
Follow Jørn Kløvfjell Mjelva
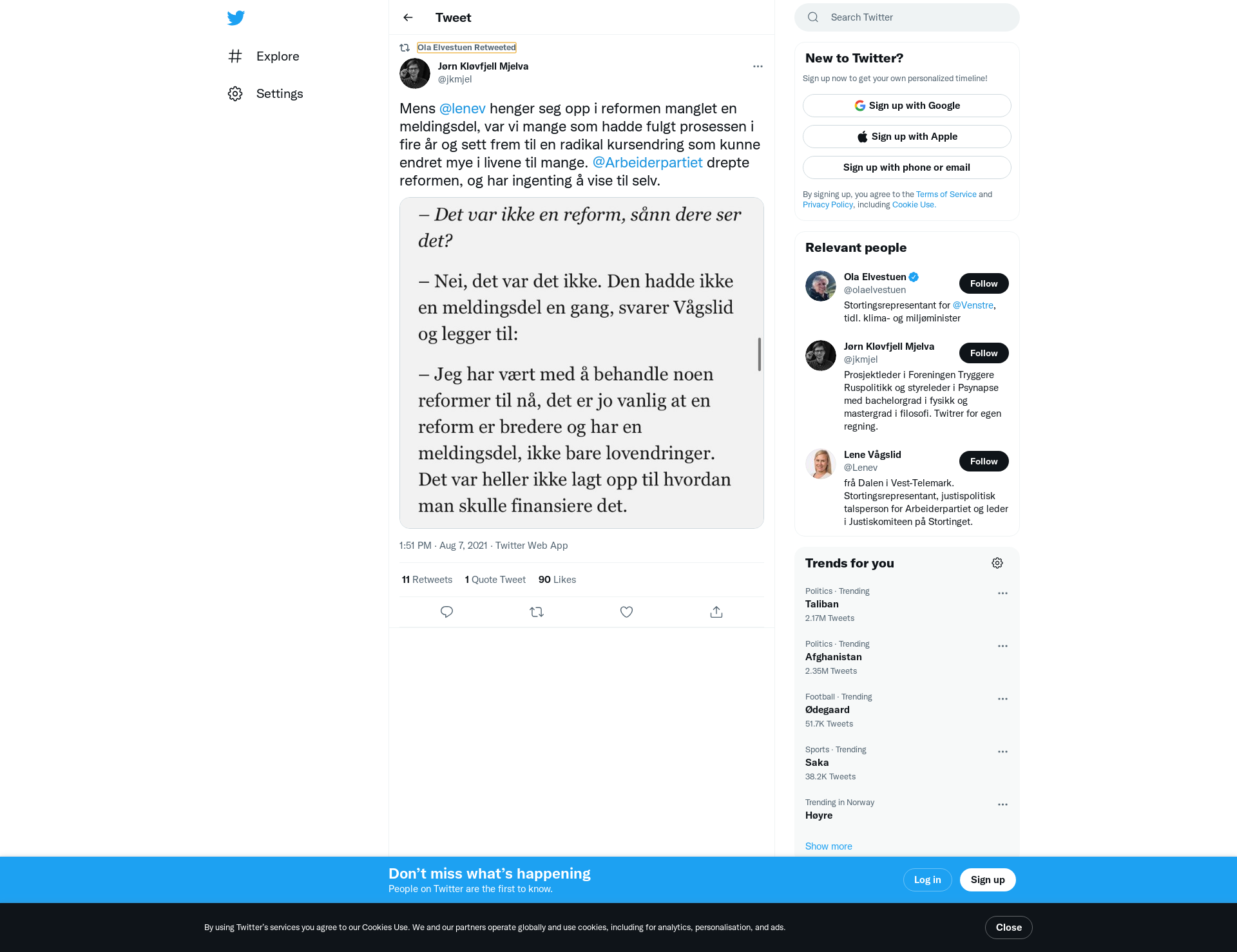point(984,353)
